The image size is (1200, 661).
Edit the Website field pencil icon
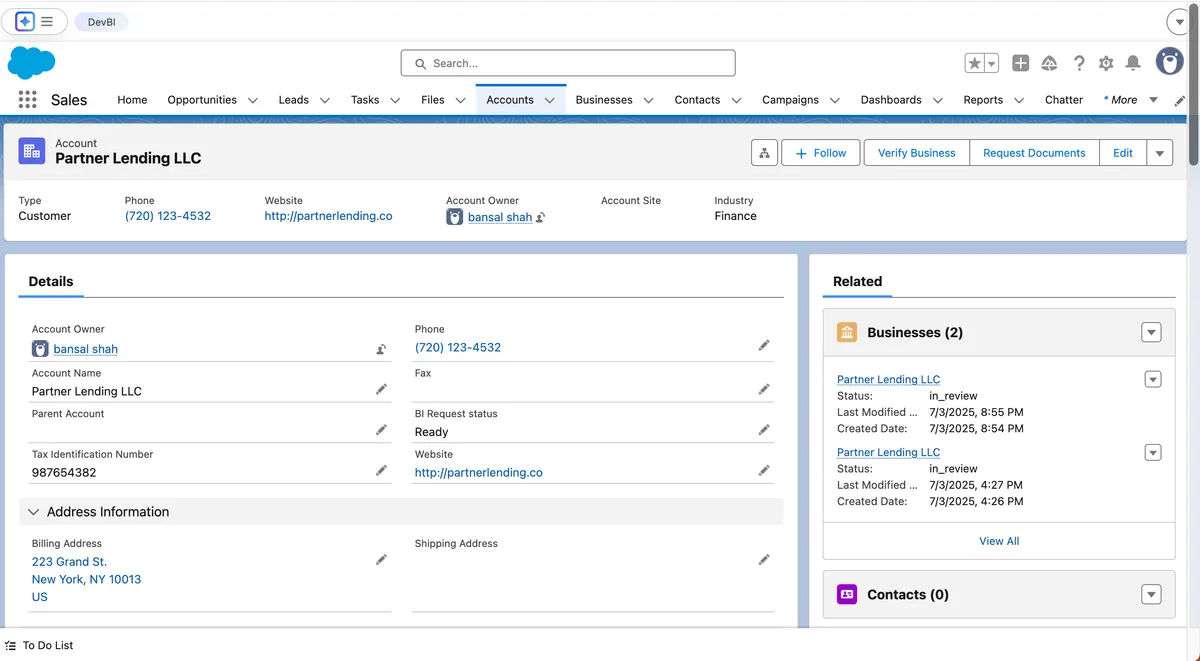tap(764, 470)
